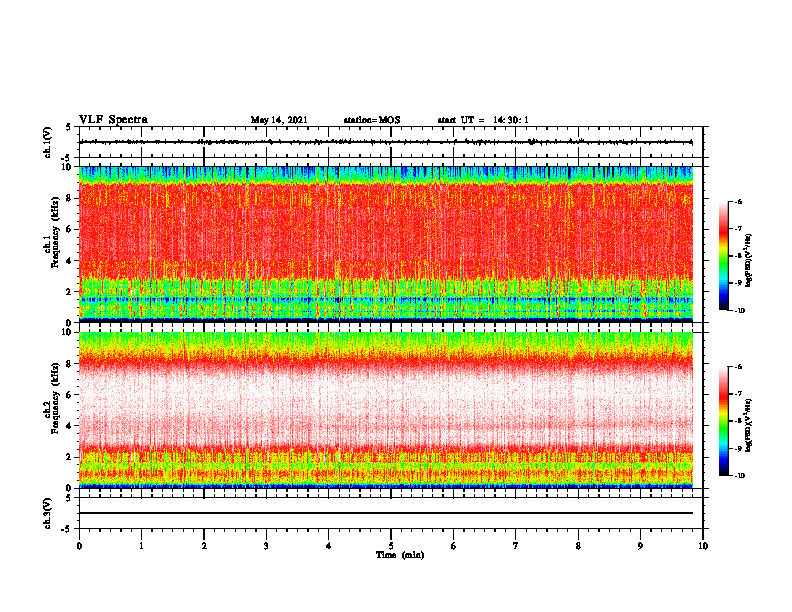Click the ch.2 log(PSD) colorbar label

tap(749, 425)
